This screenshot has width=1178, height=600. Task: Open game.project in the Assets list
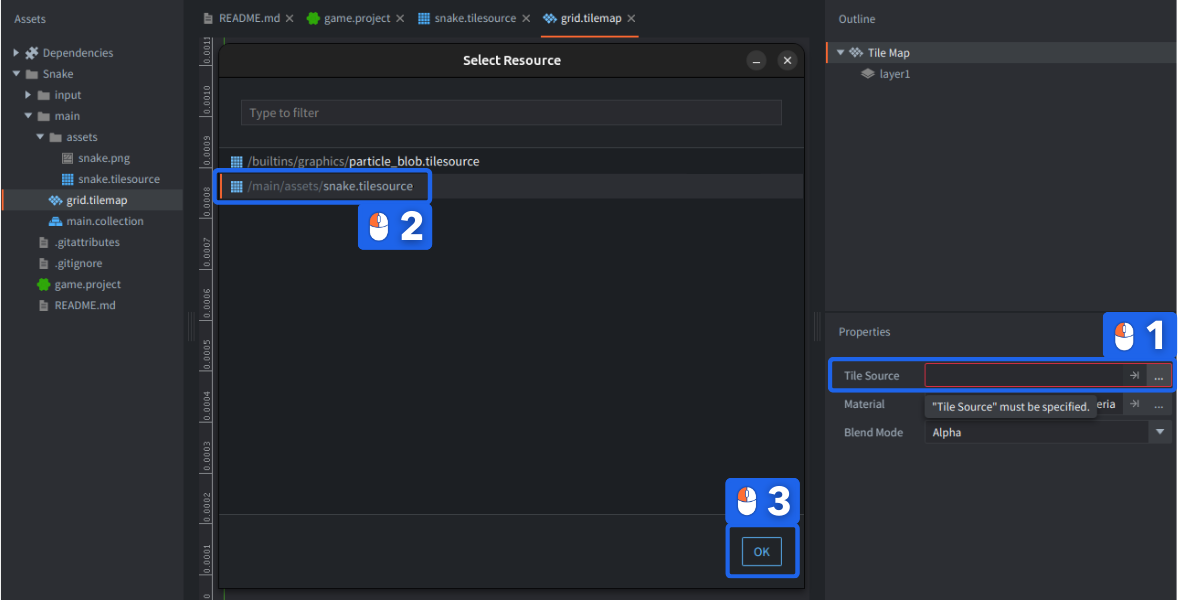(87, 284)
